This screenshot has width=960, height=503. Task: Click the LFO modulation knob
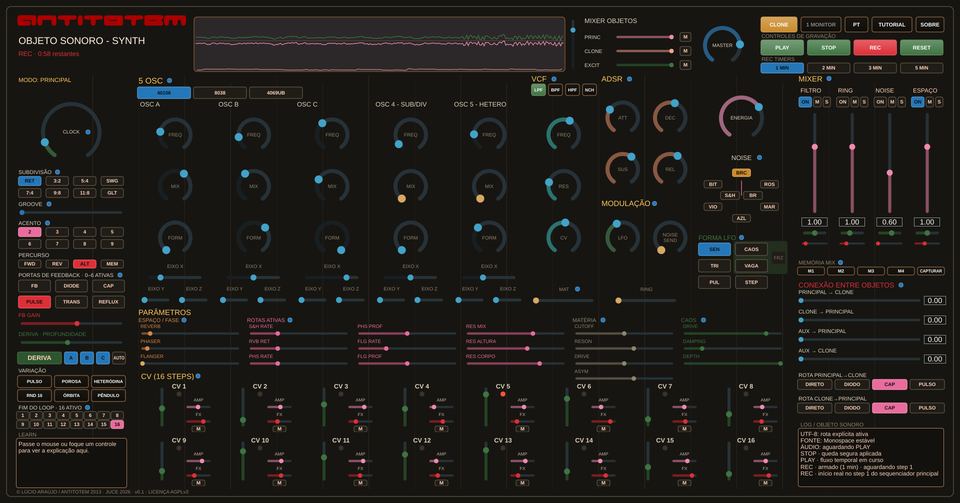(x=622, y=237)
